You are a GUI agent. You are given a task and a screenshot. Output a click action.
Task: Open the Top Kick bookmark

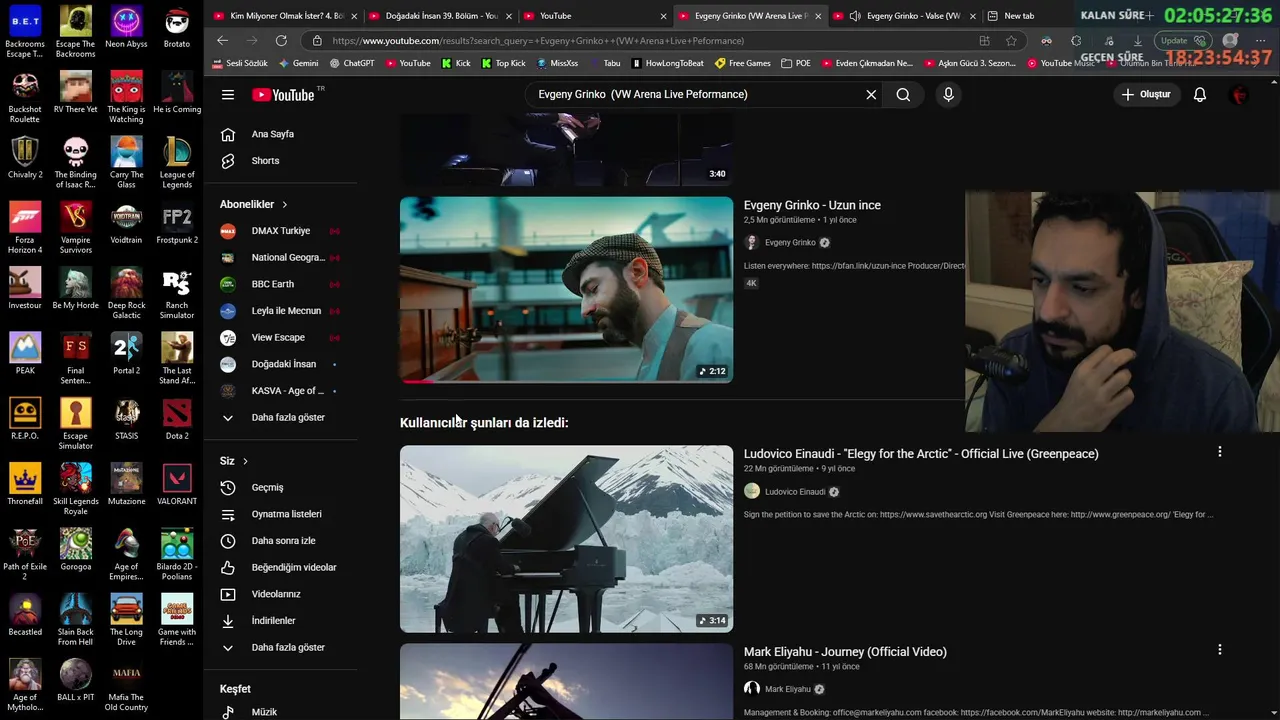[503, 63]
